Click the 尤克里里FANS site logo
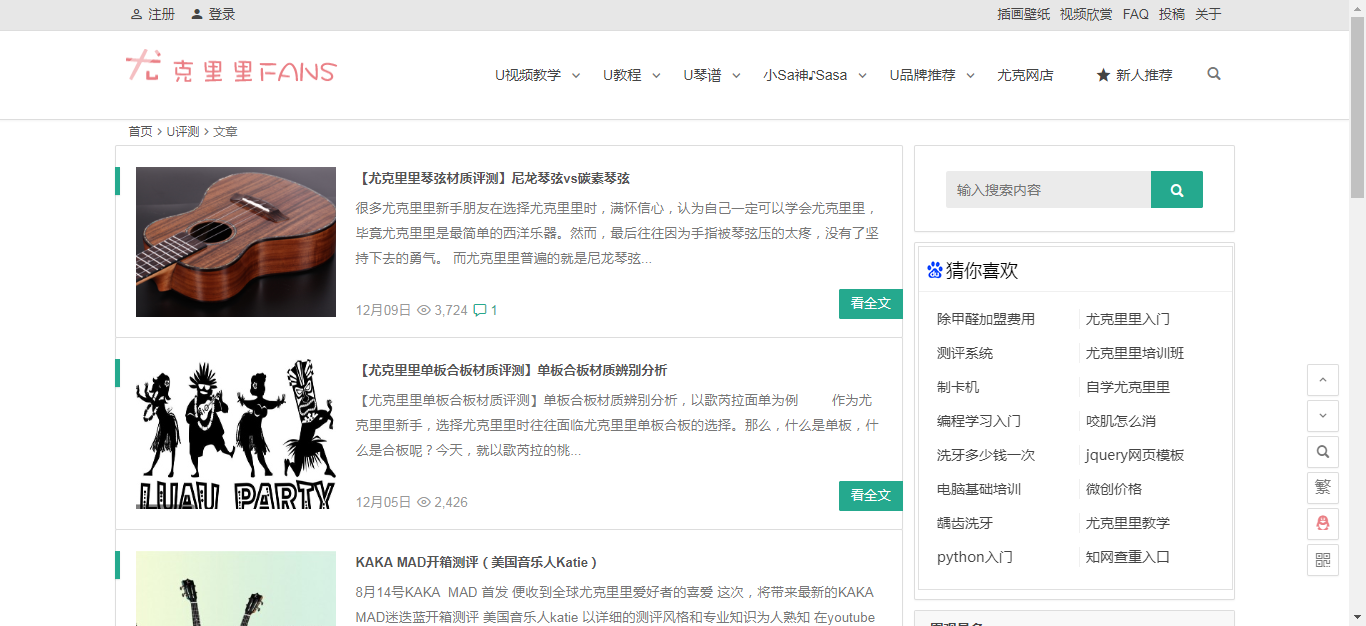1366x626 pixels. [231, 67]
